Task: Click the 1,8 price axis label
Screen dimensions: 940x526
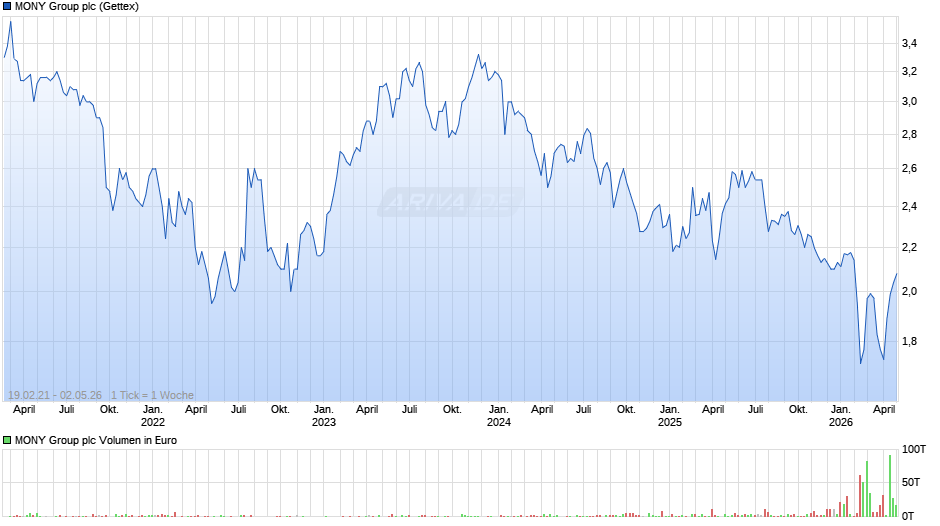Action: click(x=909, y=341)
